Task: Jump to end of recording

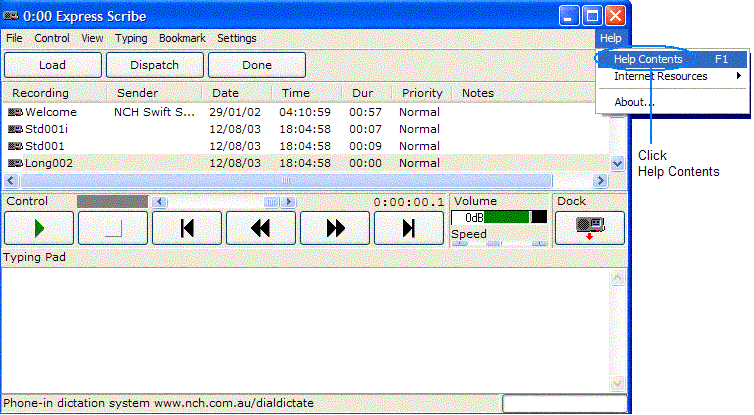Action: pyautogui.click(x=409, y=228)
